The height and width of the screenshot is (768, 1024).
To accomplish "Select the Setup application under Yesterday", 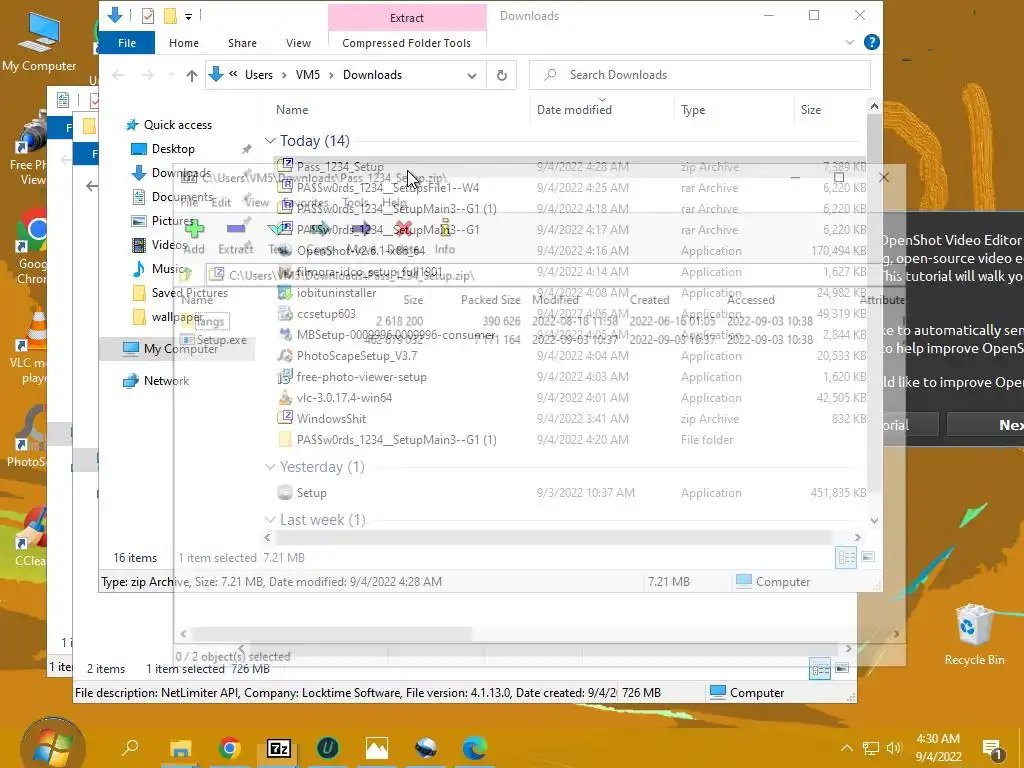I will (312, 493).
